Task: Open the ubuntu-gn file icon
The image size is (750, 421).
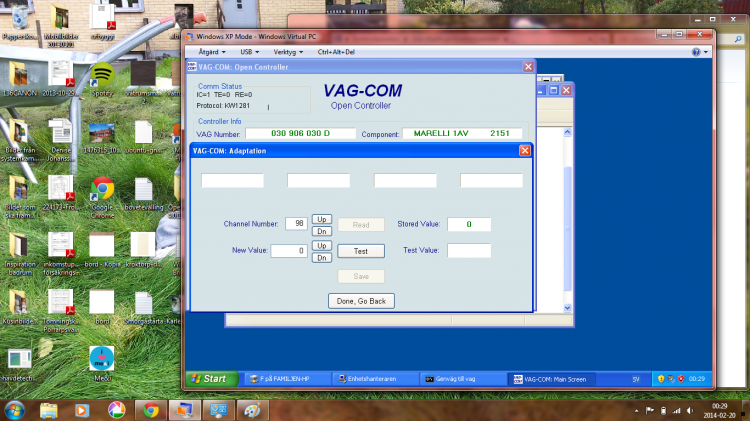Action: pyautogui.click(x=143, y=137)
